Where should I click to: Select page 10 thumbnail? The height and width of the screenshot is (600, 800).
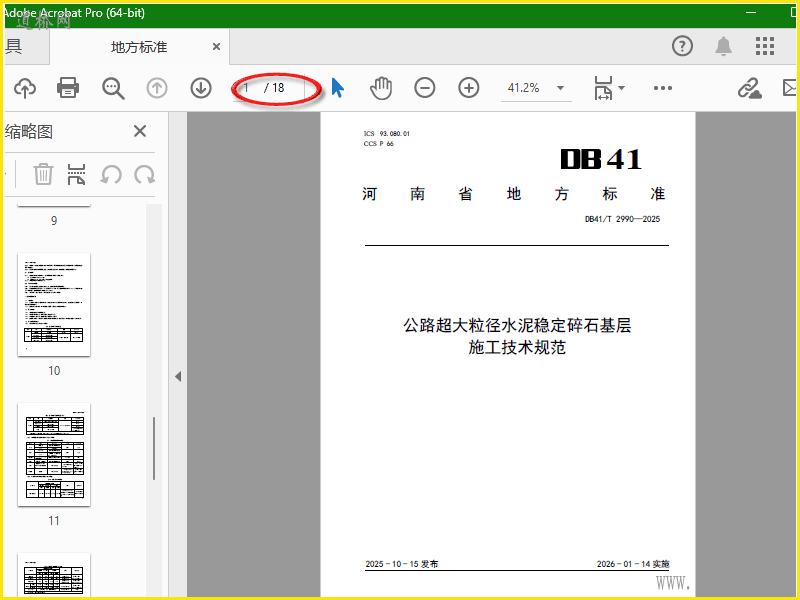pos(54,305)
